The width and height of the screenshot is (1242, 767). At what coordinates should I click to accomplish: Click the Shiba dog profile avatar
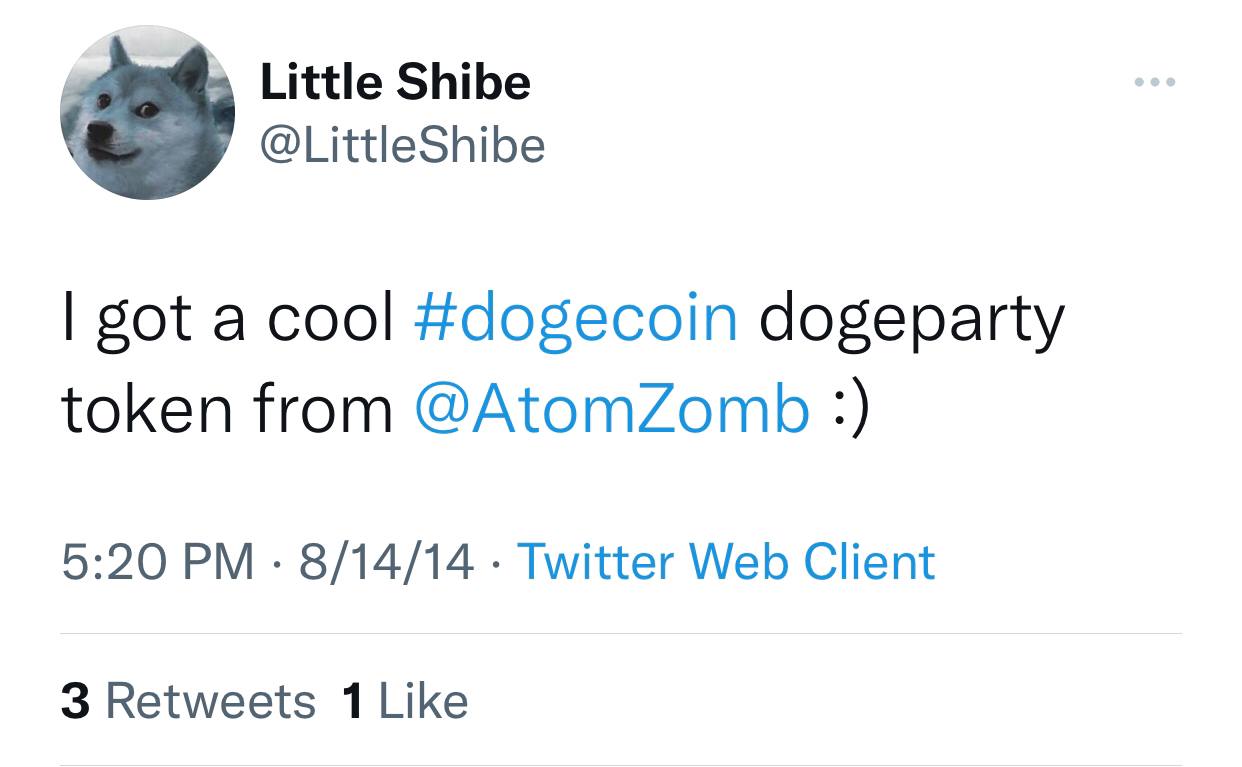[x=147, y=112]
